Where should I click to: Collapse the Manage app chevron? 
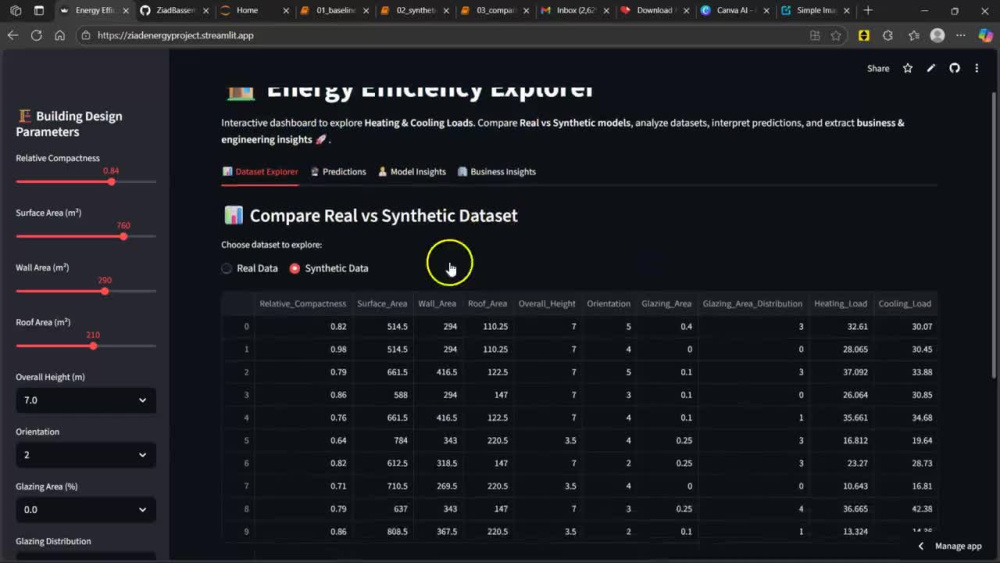921,546
